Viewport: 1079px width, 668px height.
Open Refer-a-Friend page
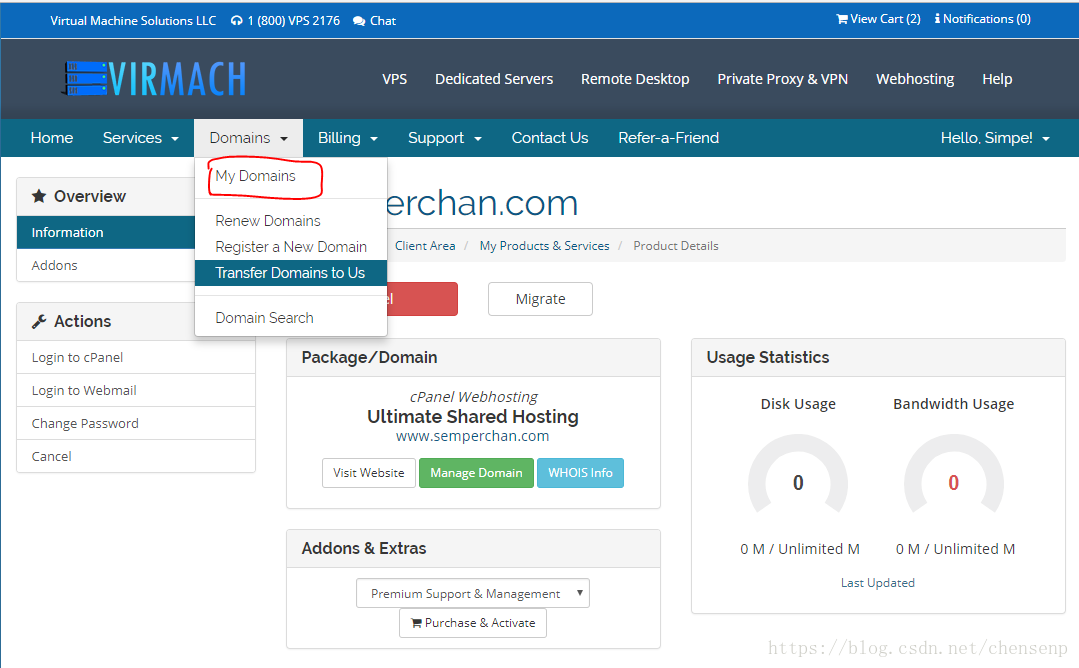[x=668, y=138]
